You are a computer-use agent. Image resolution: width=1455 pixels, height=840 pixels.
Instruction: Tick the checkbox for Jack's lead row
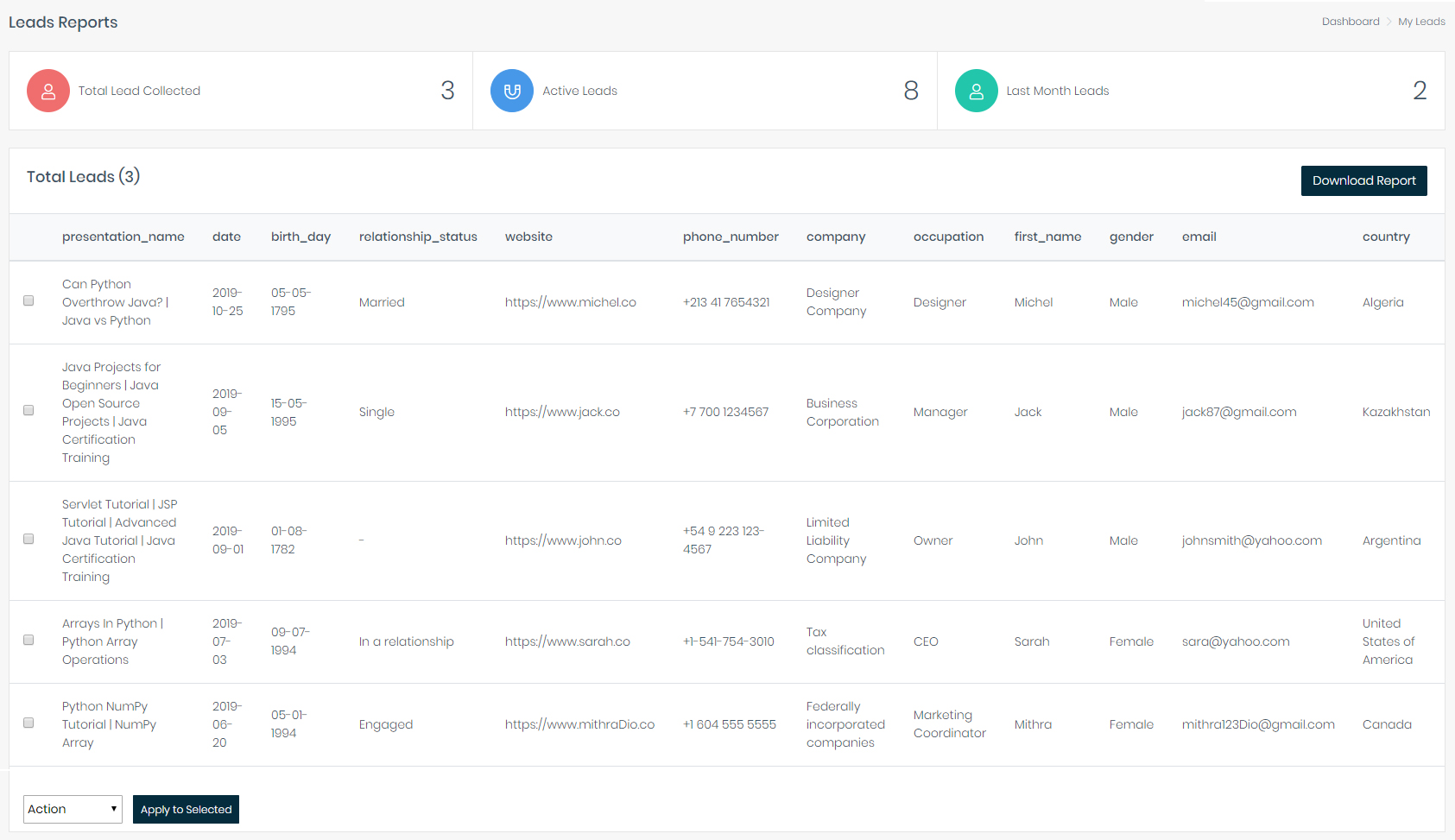click(28, 411)
